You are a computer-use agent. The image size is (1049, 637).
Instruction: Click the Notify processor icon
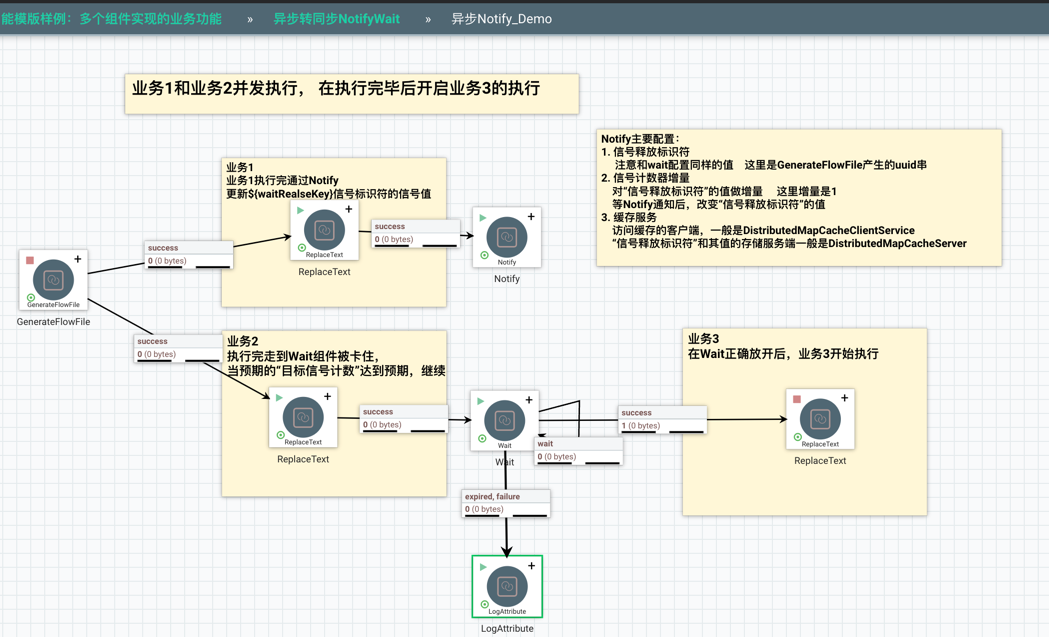point(507,237)
